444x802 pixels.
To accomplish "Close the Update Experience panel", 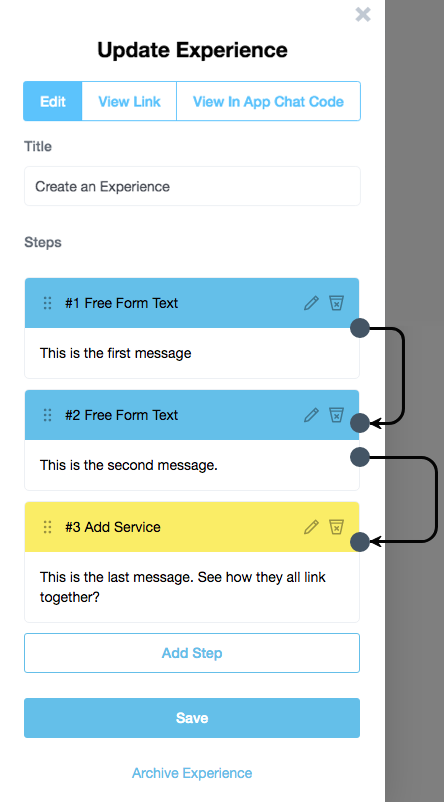I will [x=363, y=15].
